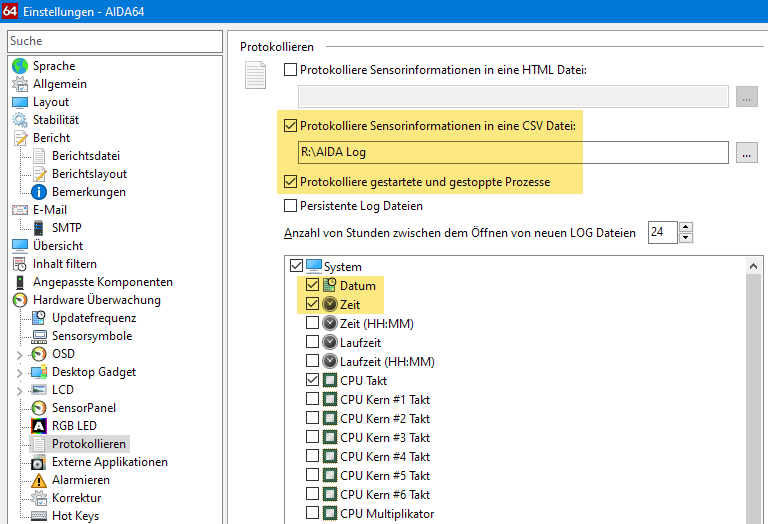Click the Suche search field

point(115,41)
